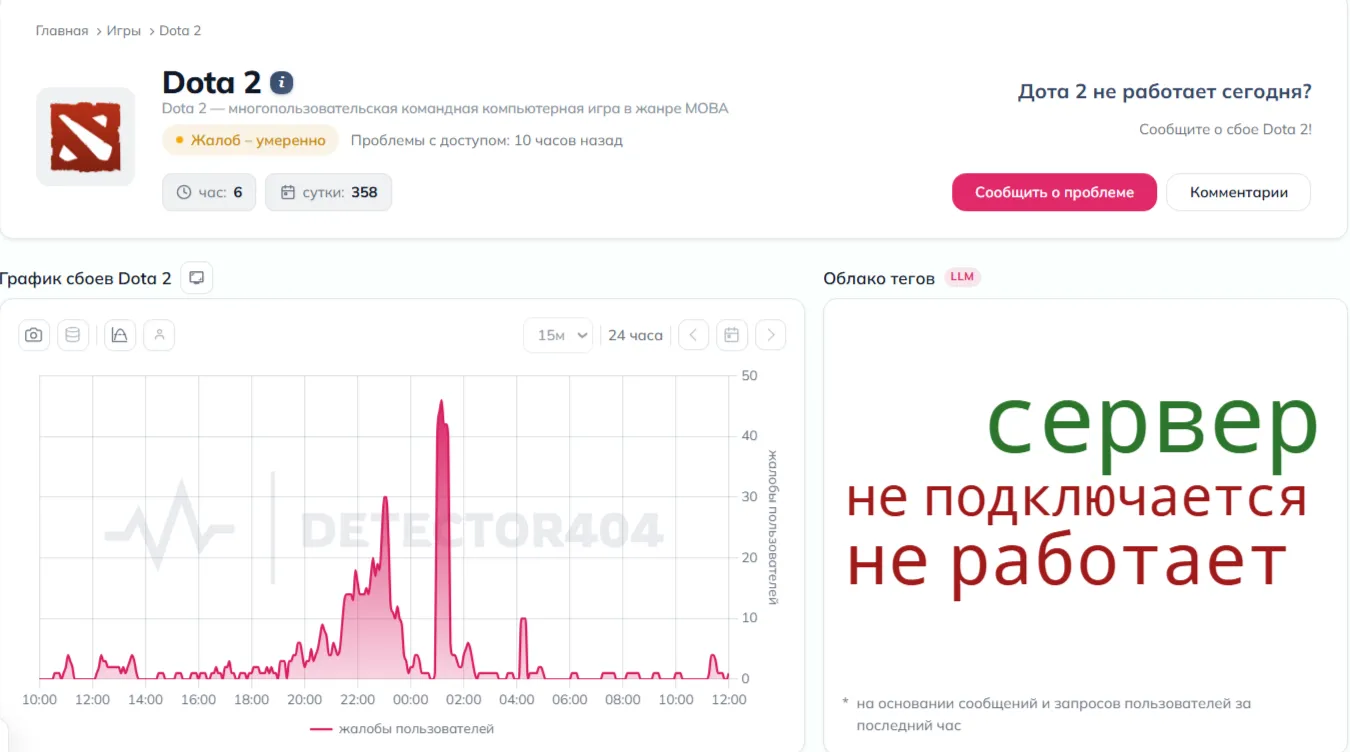Open the calendar date picker icon

click(x=732, y=335)
